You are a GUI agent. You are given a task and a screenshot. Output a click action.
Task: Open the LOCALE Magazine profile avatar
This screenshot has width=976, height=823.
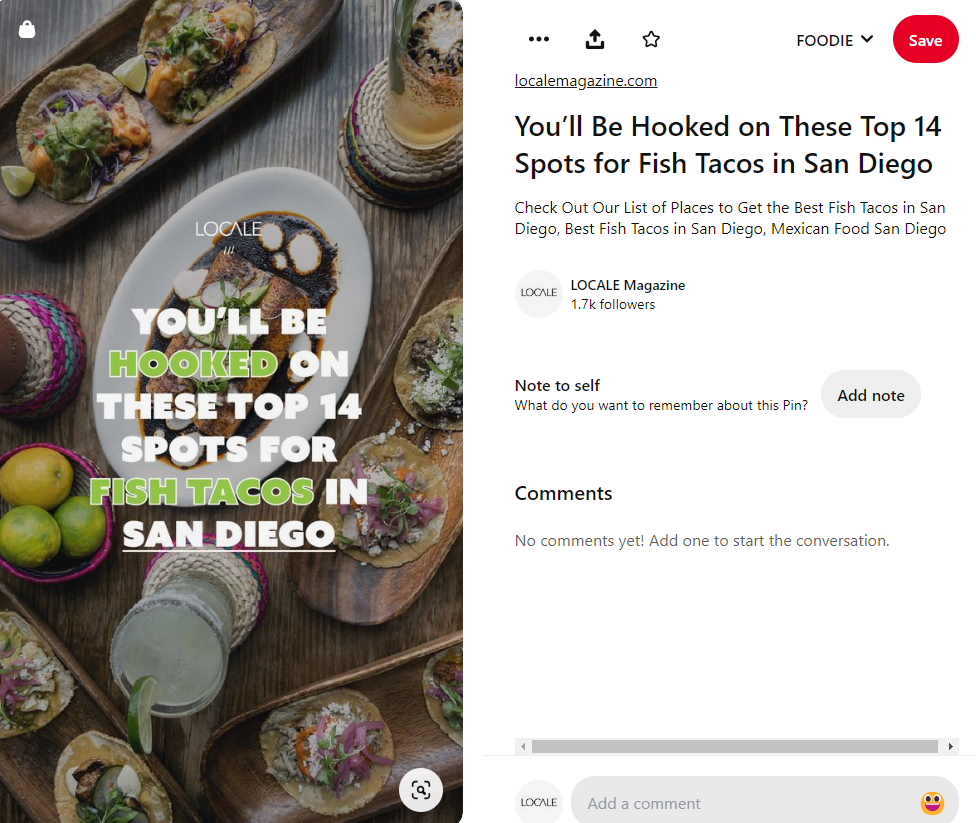[x=538, y=294]
